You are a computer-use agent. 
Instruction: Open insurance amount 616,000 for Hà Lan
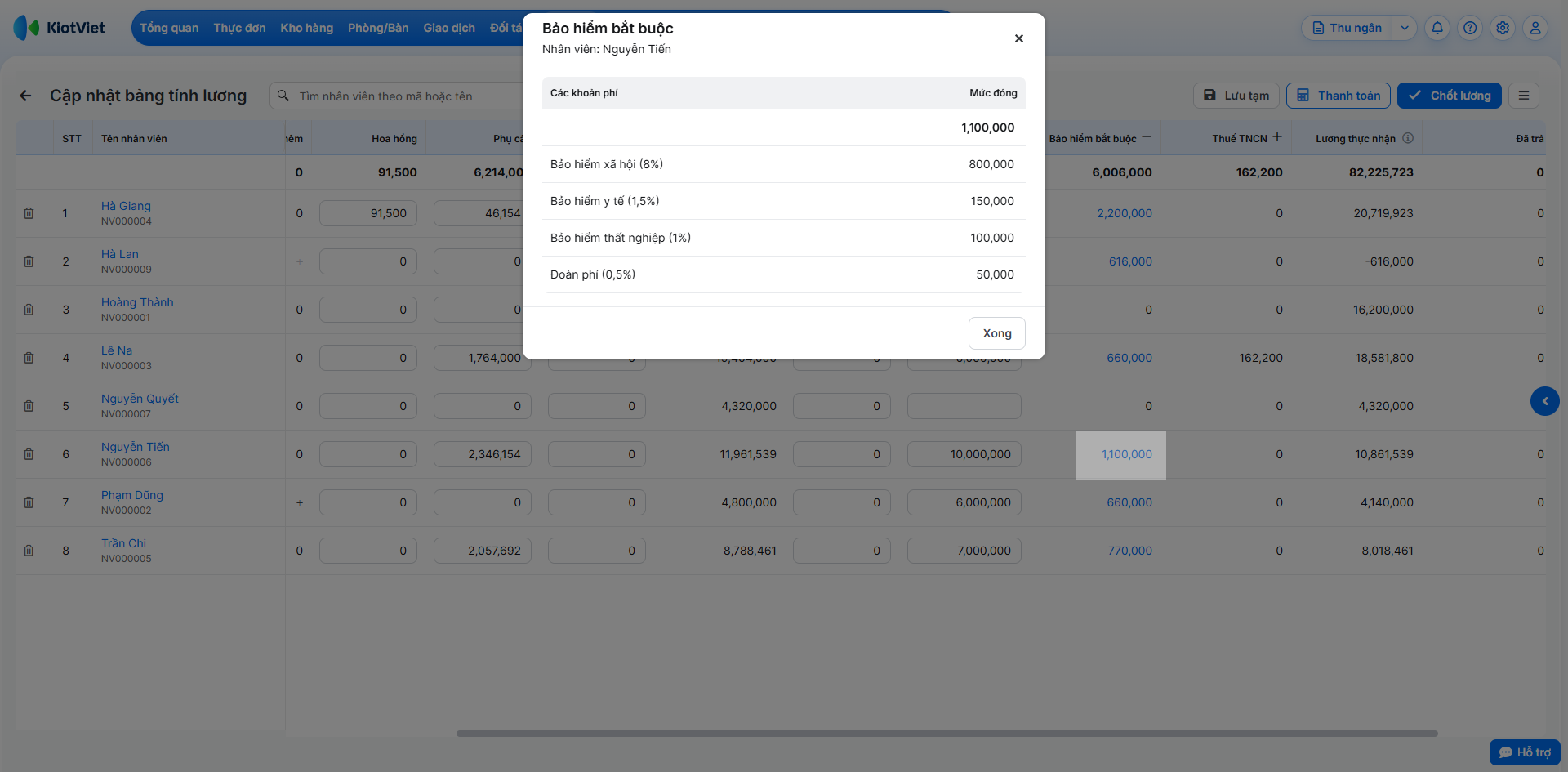pyautogui.click(x=1130, y=261)
